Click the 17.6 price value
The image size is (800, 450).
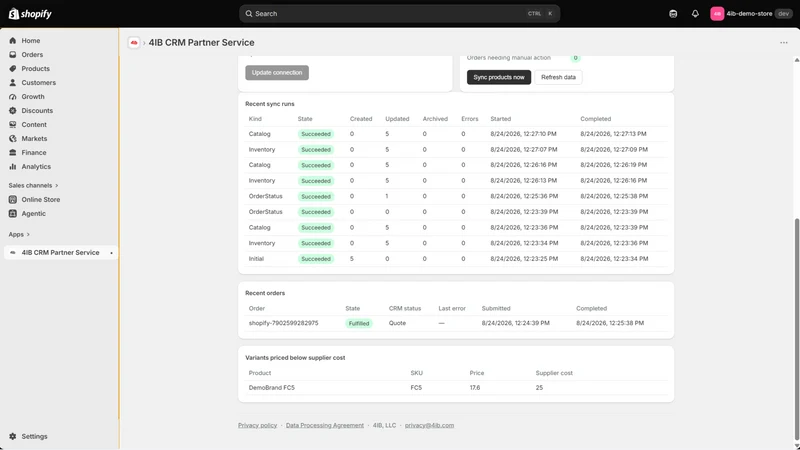pos(475,388)
